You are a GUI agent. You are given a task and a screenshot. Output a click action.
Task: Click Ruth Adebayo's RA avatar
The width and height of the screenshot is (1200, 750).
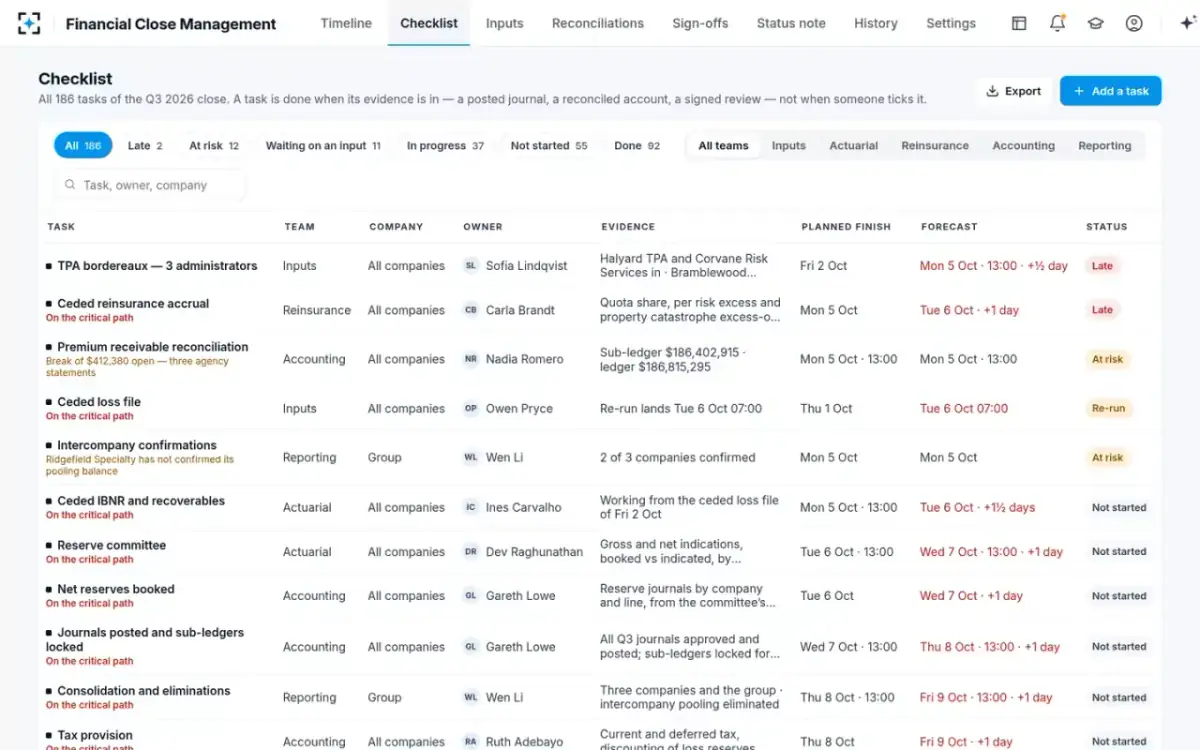470,741
